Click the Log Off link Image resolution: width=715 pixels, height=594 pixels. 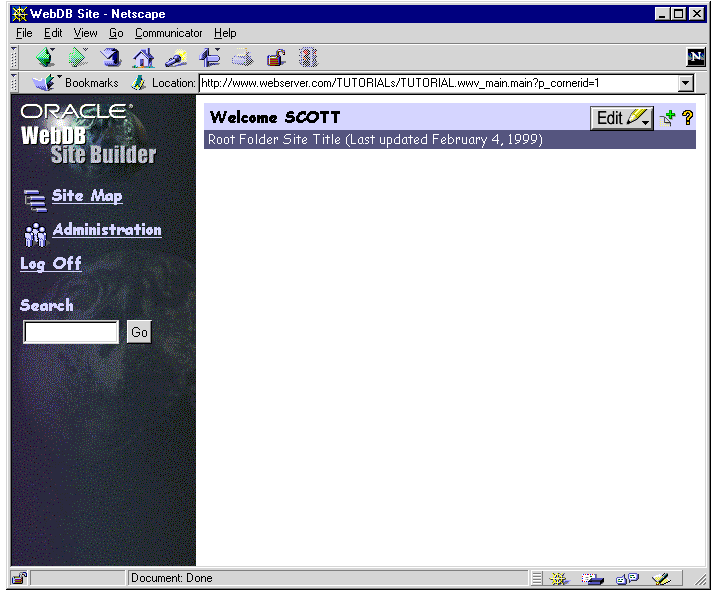(51, 264)
